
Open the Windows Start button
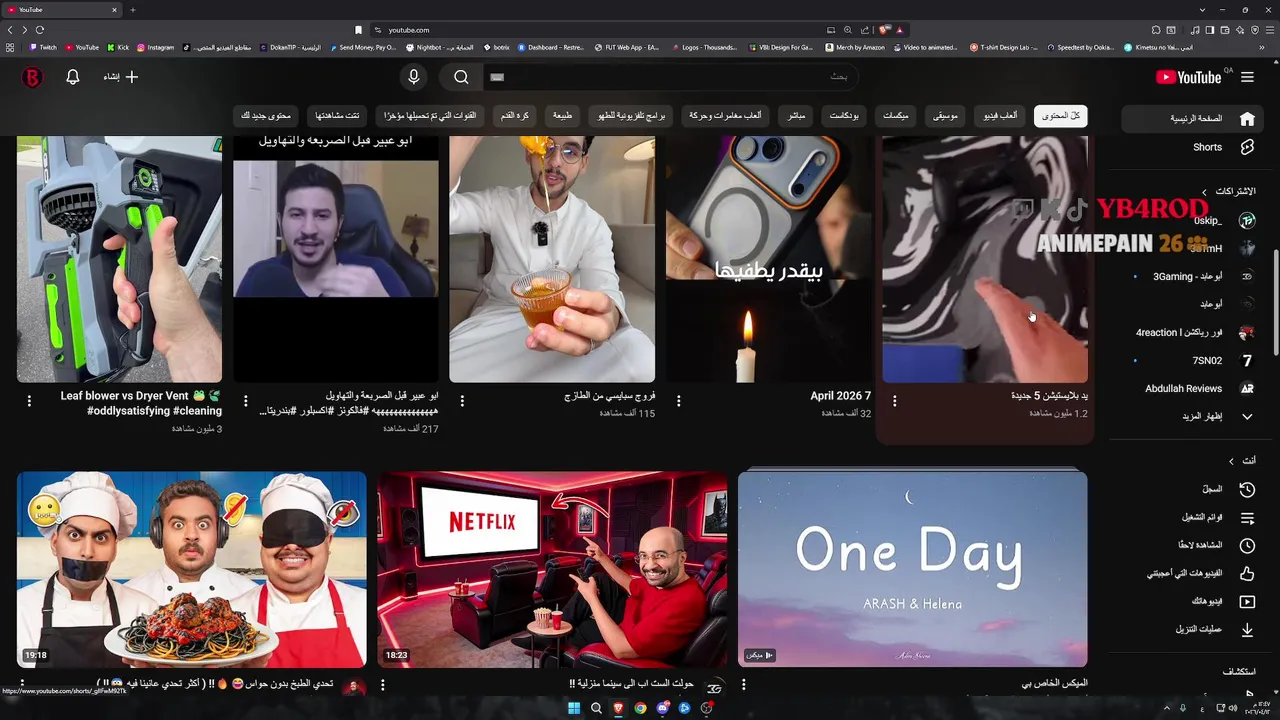click(x=574, y=708)
